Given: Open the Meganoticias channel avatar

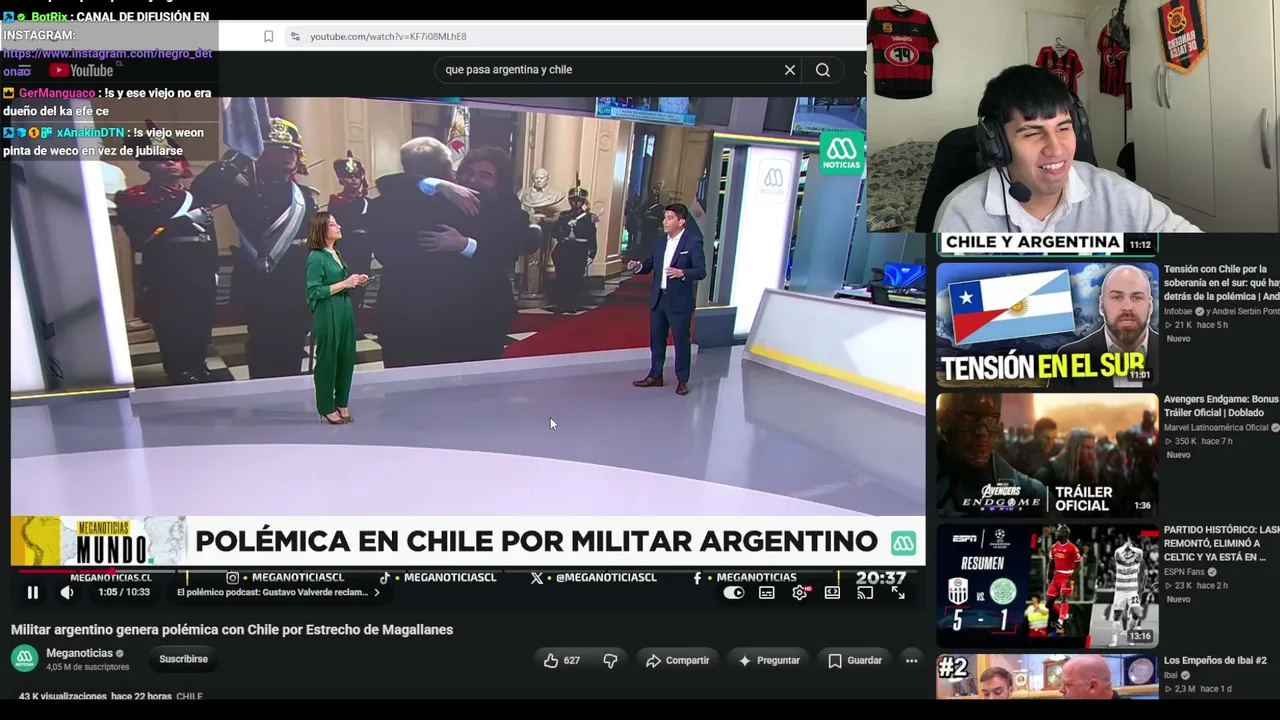Looking at the screenshot, I should pos(25,659).
